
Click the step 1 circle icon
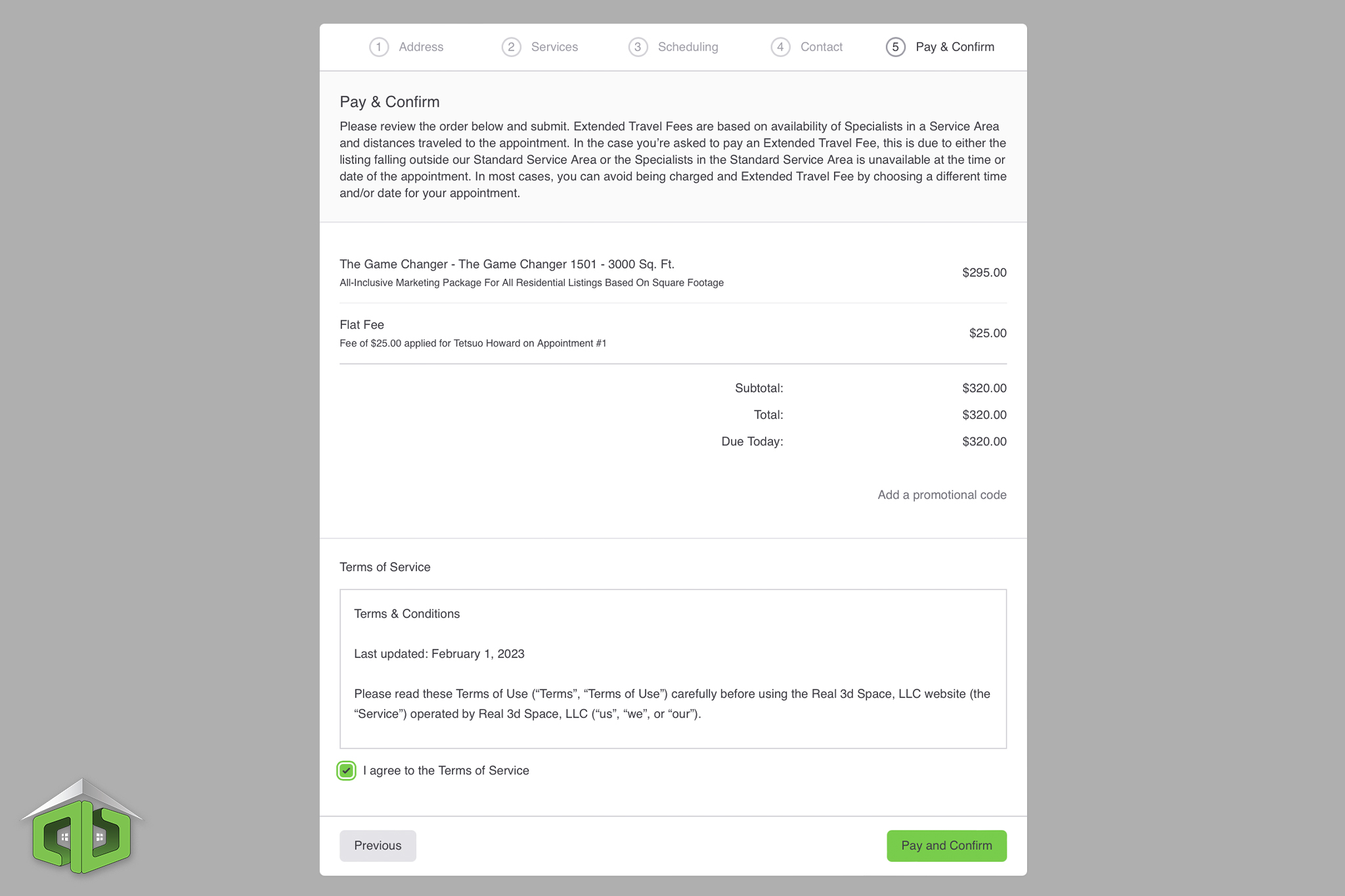379,47
